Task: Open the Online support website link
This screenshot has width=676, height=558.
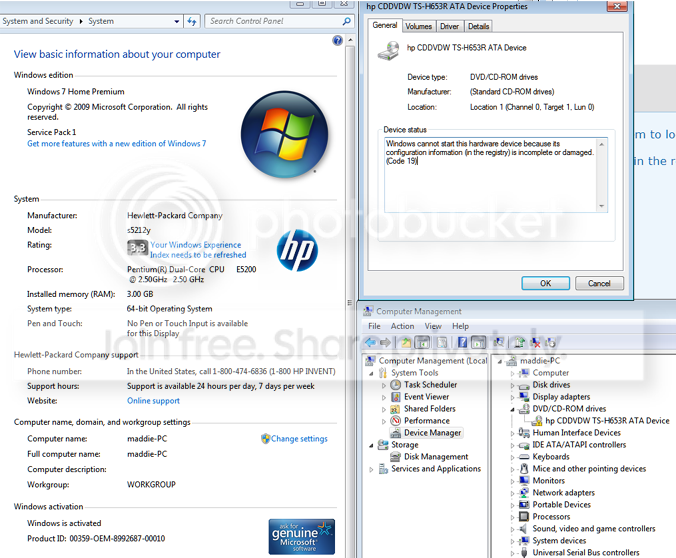Action: click(x=153, y=401)
